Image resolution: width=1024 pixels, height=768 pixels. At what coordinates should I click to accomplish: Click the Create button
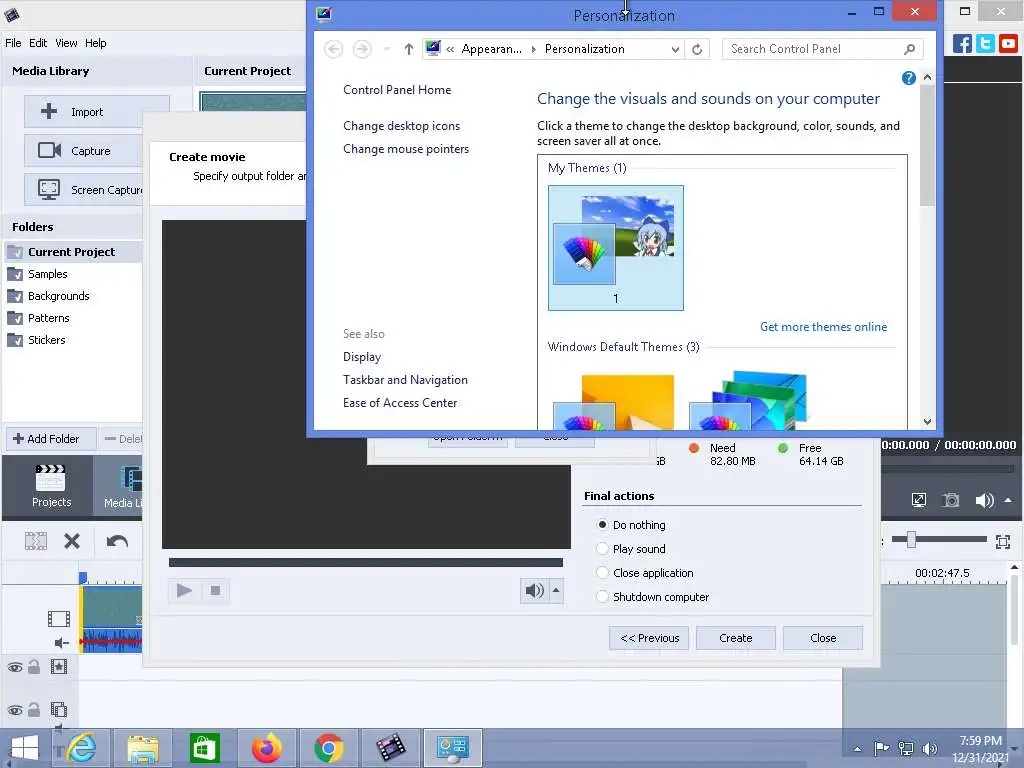(x=735, y=638)
